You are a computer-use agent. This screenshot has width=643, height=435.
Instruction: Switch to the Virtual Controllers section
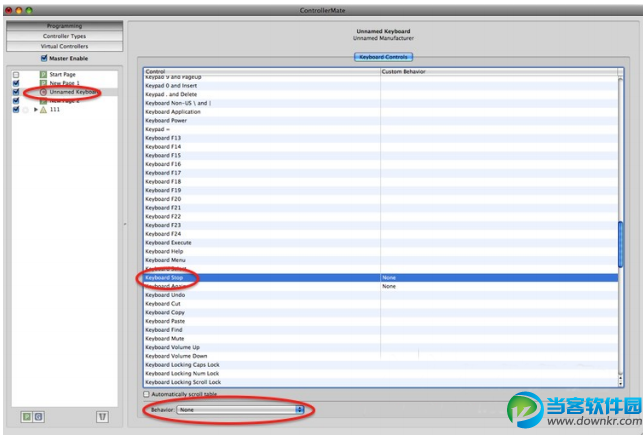[64, 46]
